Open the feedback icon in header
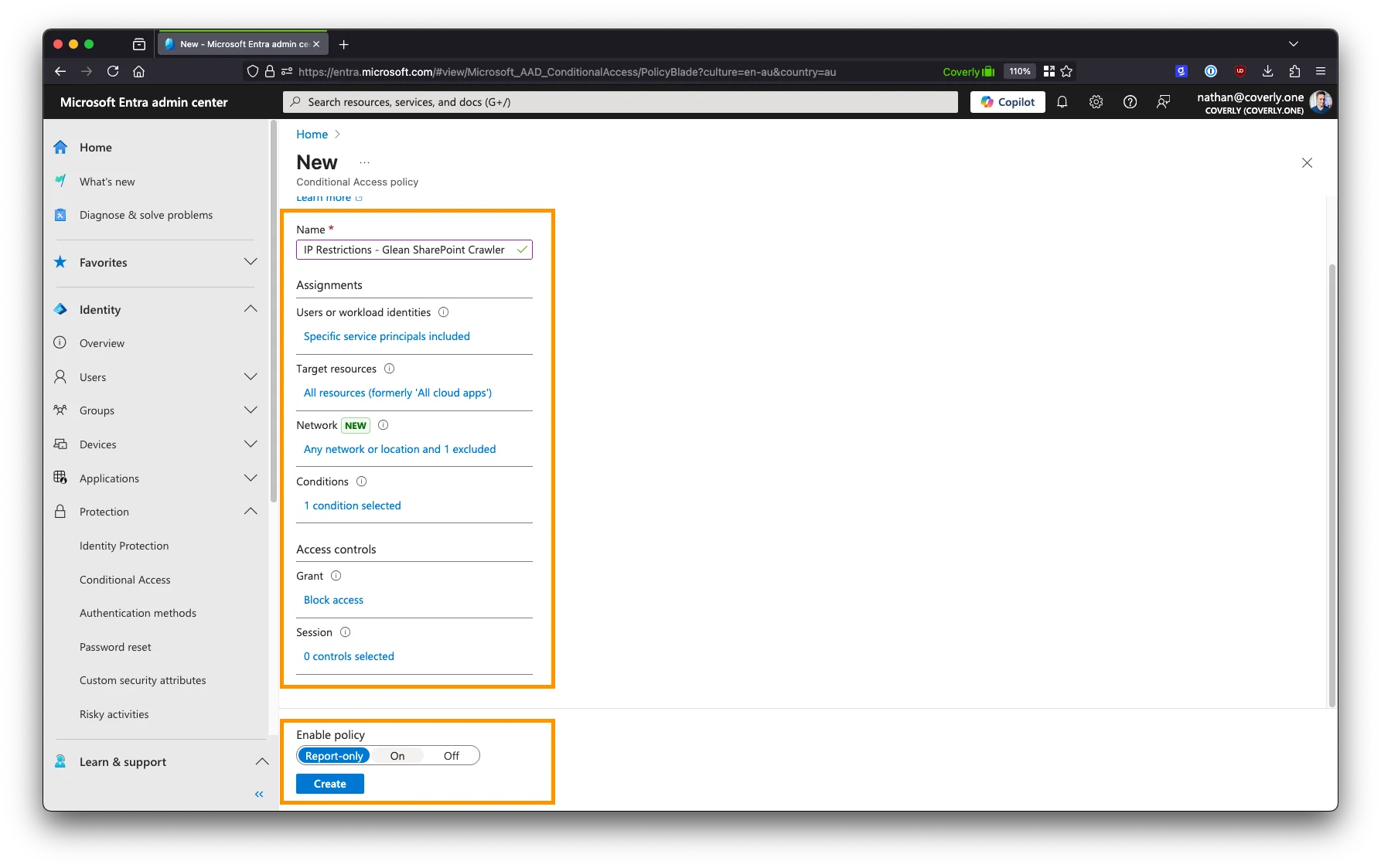Image resolution: width=1381 pixels, height=868 pixels. tap(1163, 102)
